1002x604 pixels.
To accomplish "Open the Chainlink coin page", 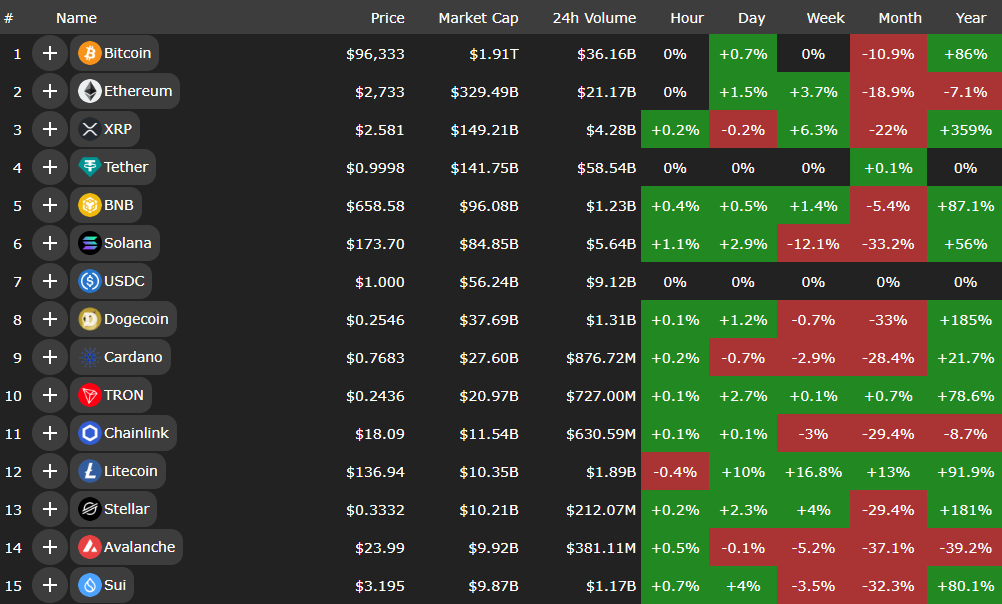I will coord(136,433).
